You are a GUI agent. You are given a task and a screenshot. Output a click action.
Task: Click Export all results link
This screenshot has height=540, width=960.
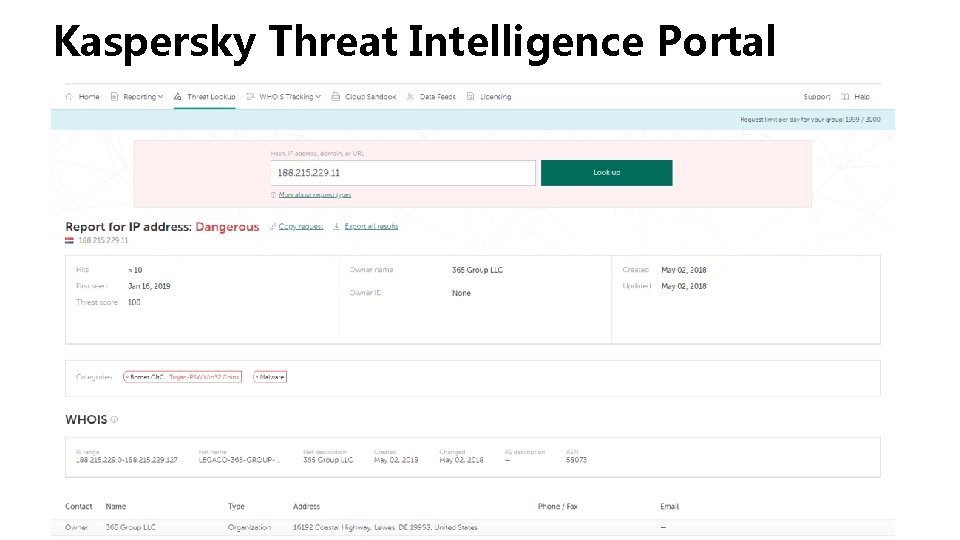pyautogui.click(x=371, y=227)
